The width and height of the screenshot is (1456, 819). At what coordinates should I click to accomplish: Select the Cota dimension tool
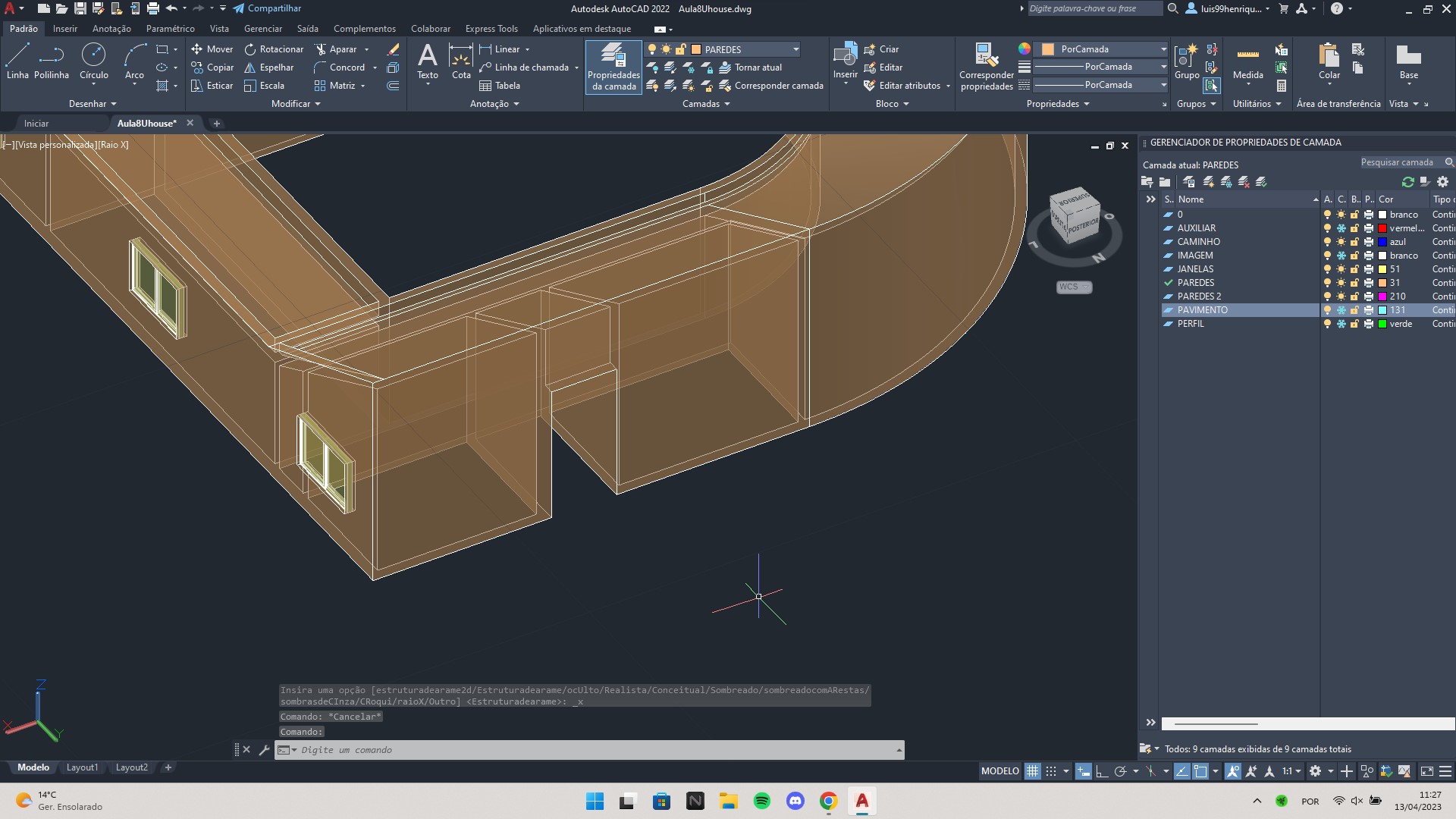pyautogui.click(x=461, y=61)
